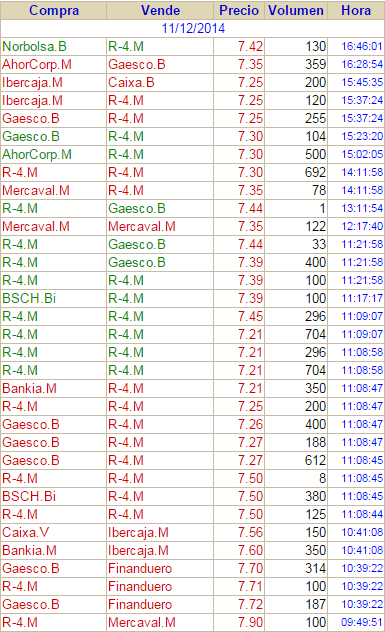The image size is (385, 632).
Task: Click the Compra column header
Action: 54,10
